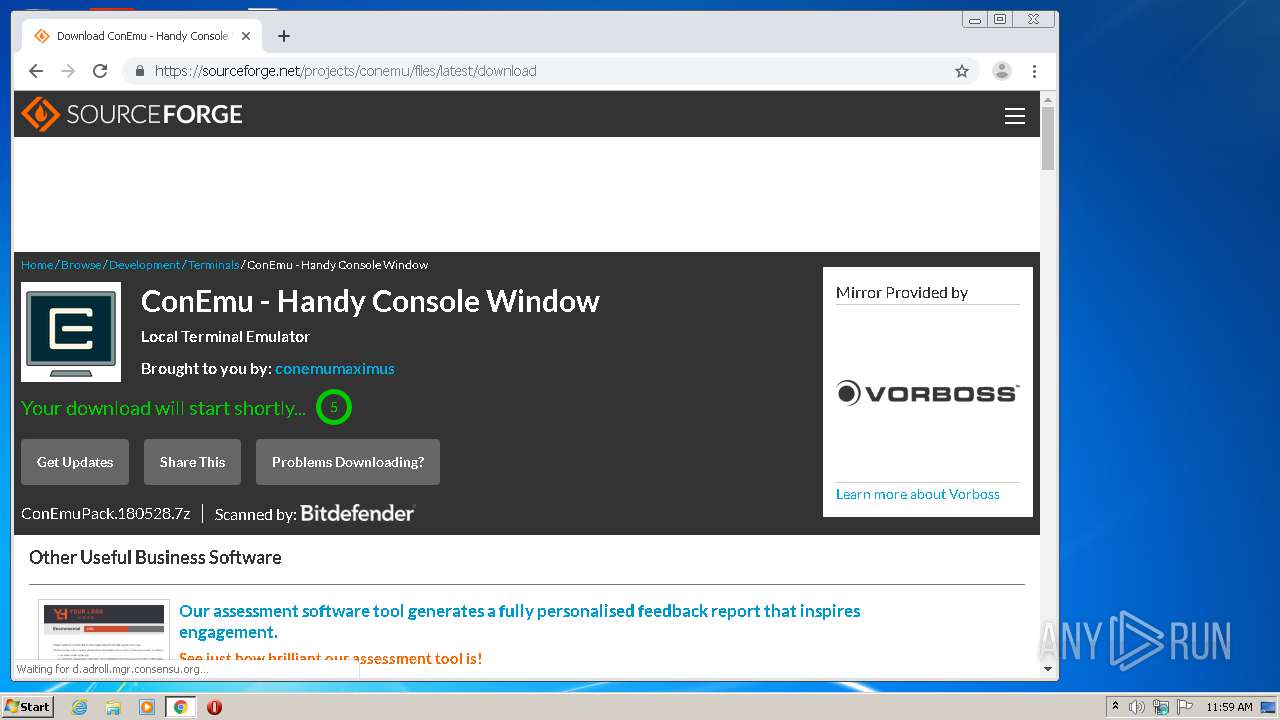Click the Bitdefender logo text
Image resolution: width=1280 pixels, height=720 pixels.
point(357,513)
